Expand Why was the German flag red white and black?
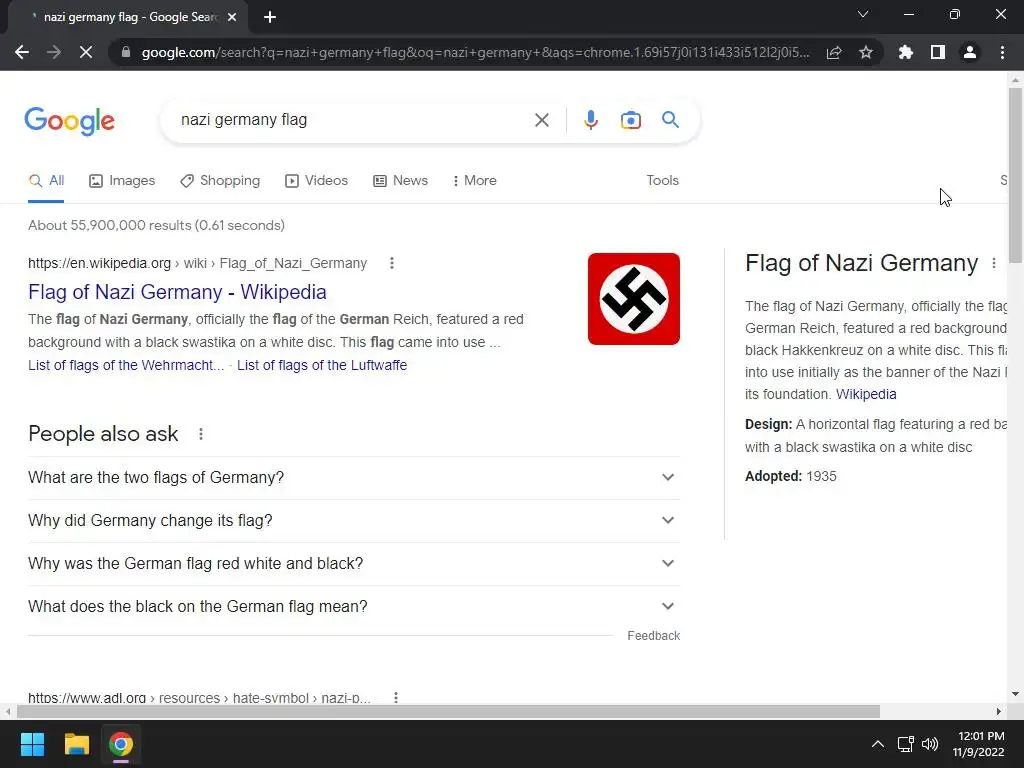 click(x=354, y=564)
